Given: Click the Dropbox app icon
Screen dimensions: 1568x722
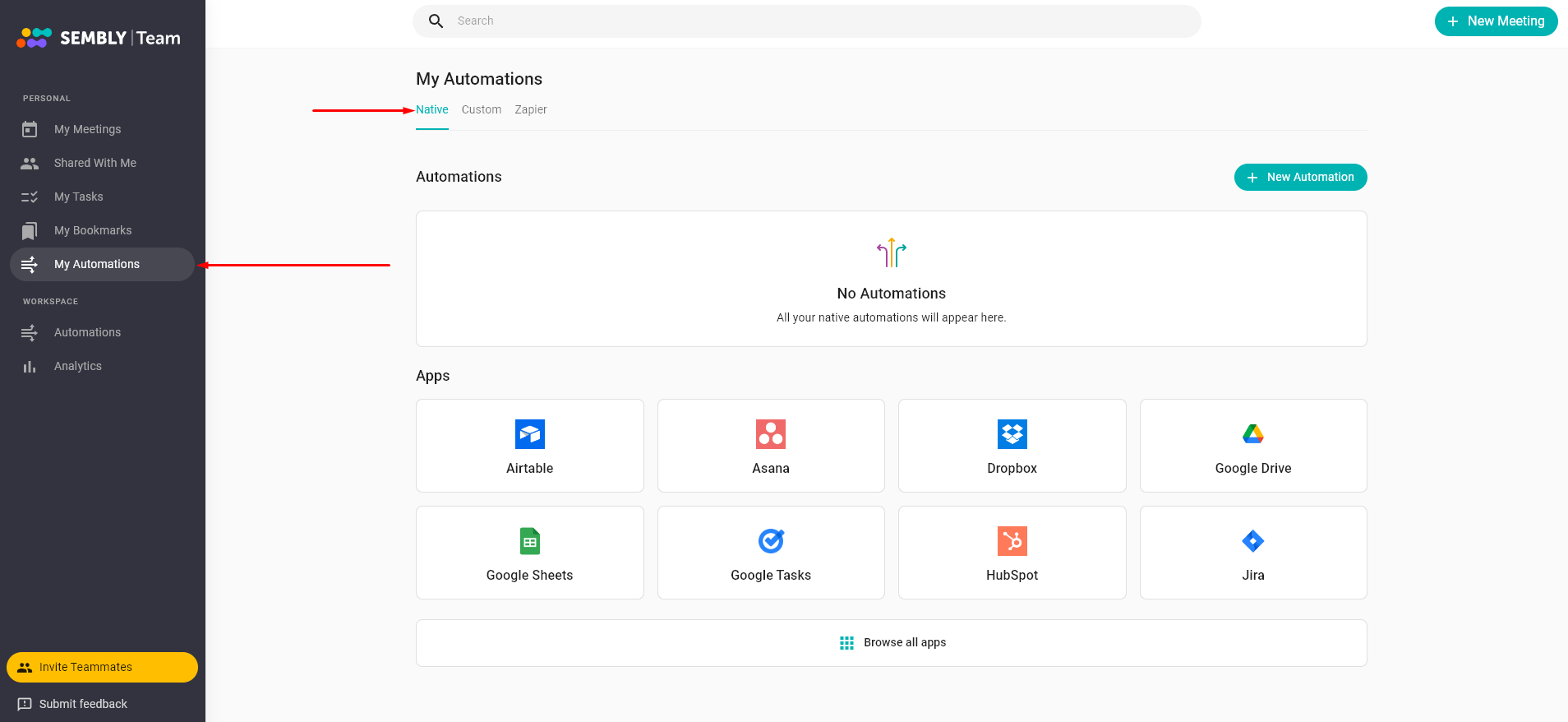Looking at the screenshot, I should [x=1012, y=434].
